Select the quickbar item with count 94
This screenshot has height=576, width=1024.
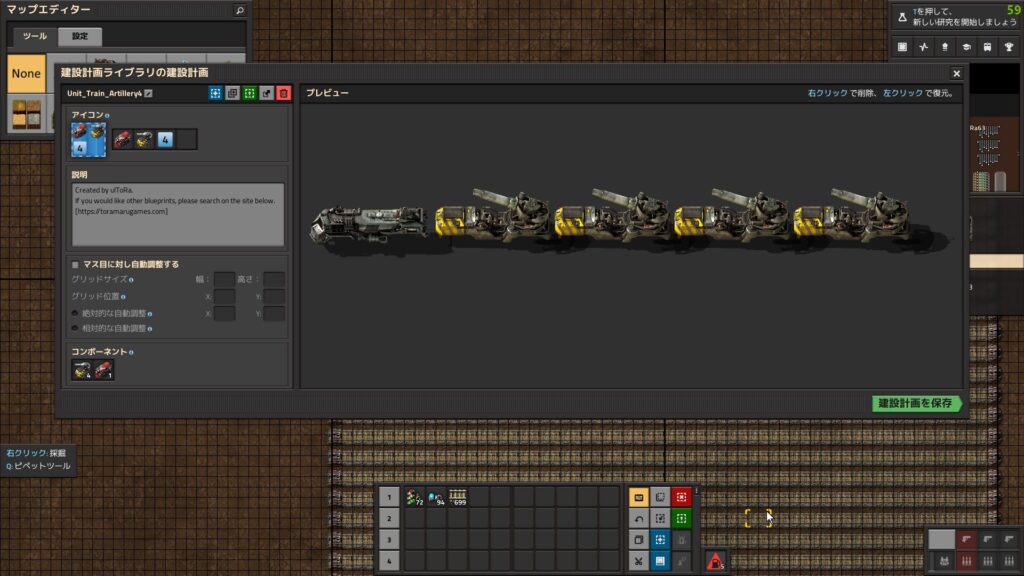point(436,497)
